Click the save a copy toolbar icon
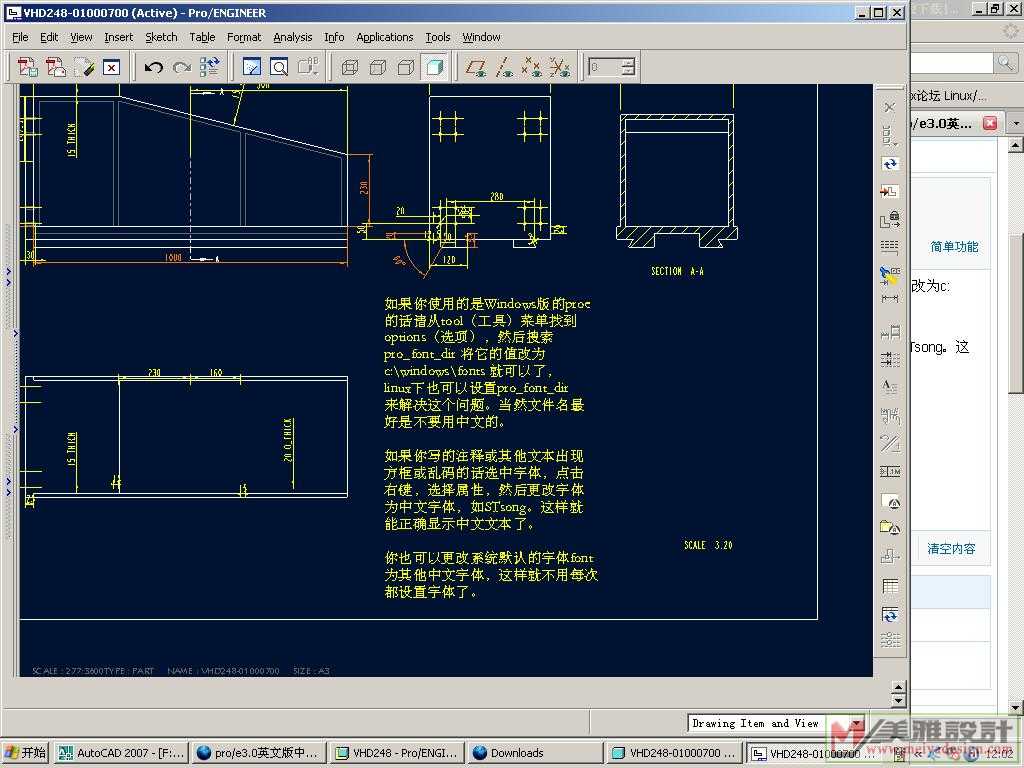The width and height of the screenshot is (1024, 768). coord(56,67)
